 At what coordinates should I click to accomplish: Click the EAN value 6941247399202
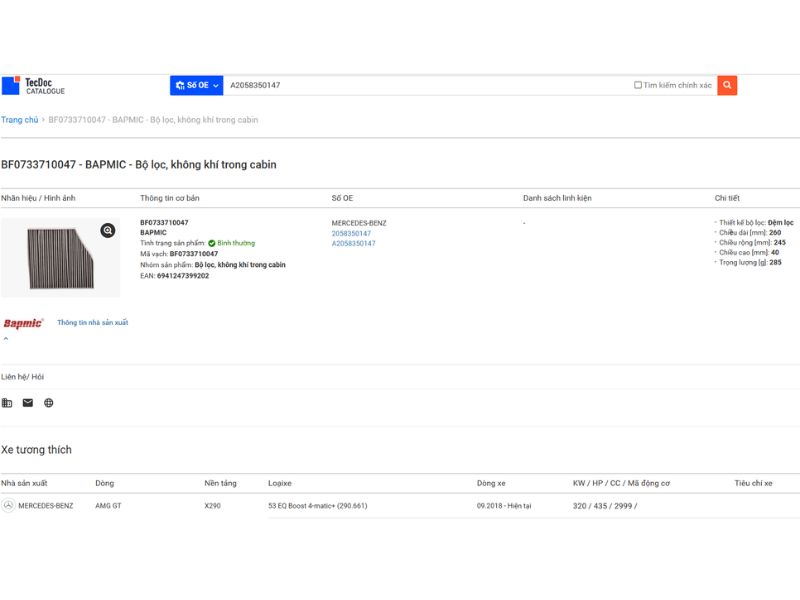pos(183,276)
